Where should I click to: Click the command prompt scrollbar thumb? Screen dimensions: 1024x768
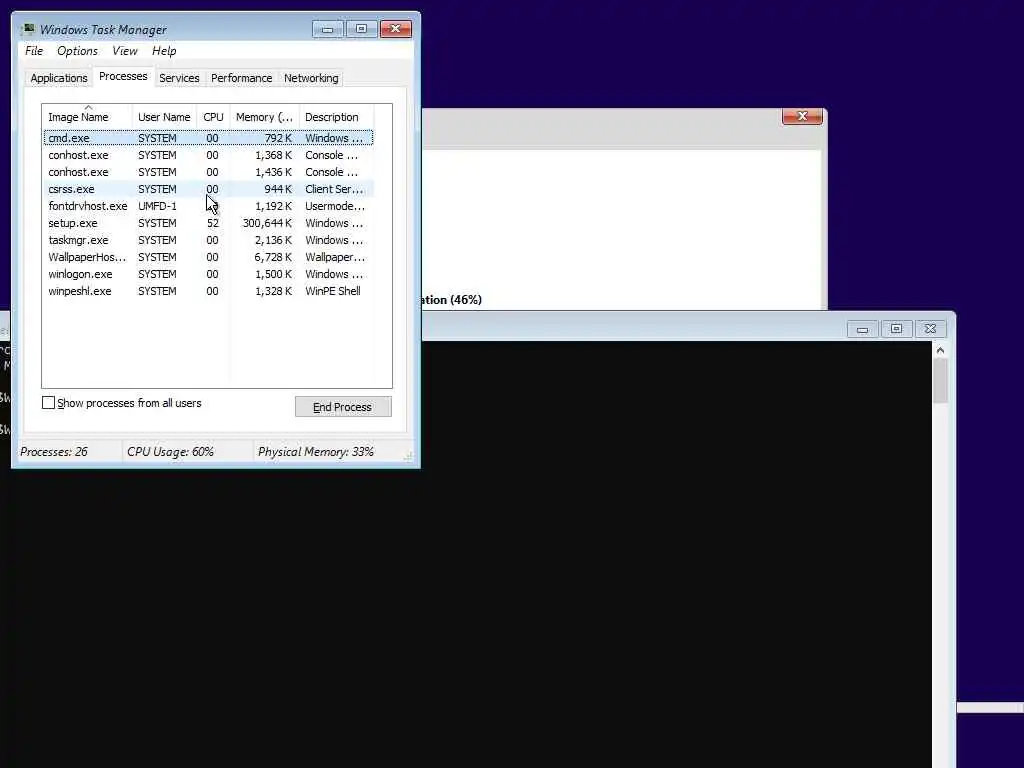(x=940, y=381)
